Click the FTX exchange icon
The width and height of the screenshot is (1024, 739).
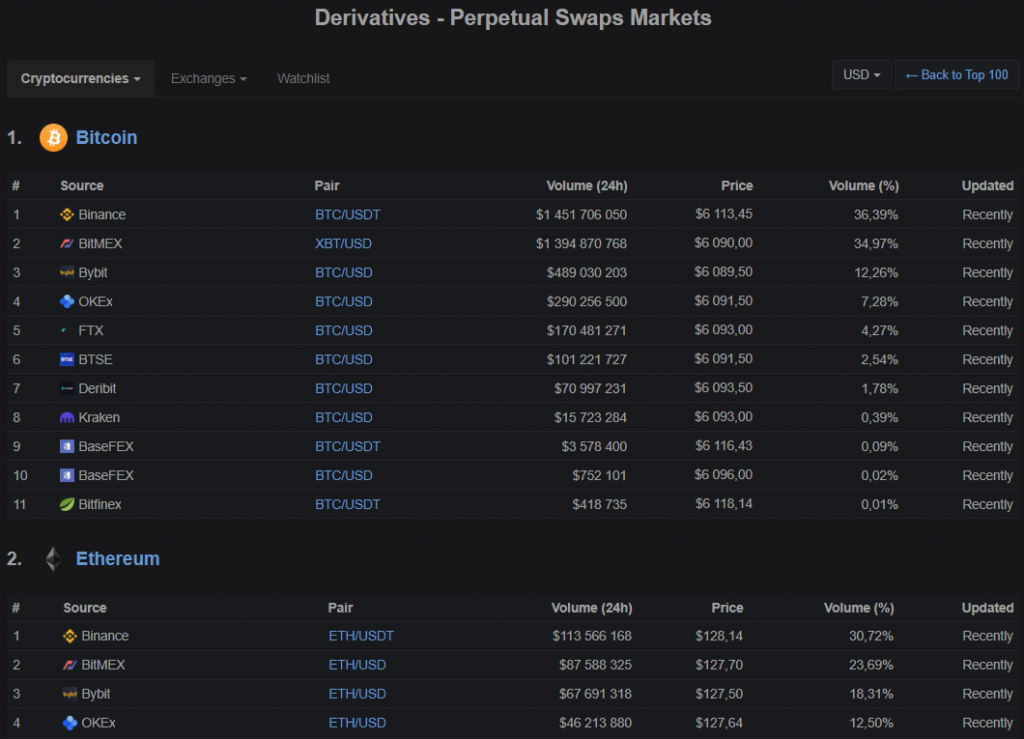(x=62, y=330)
